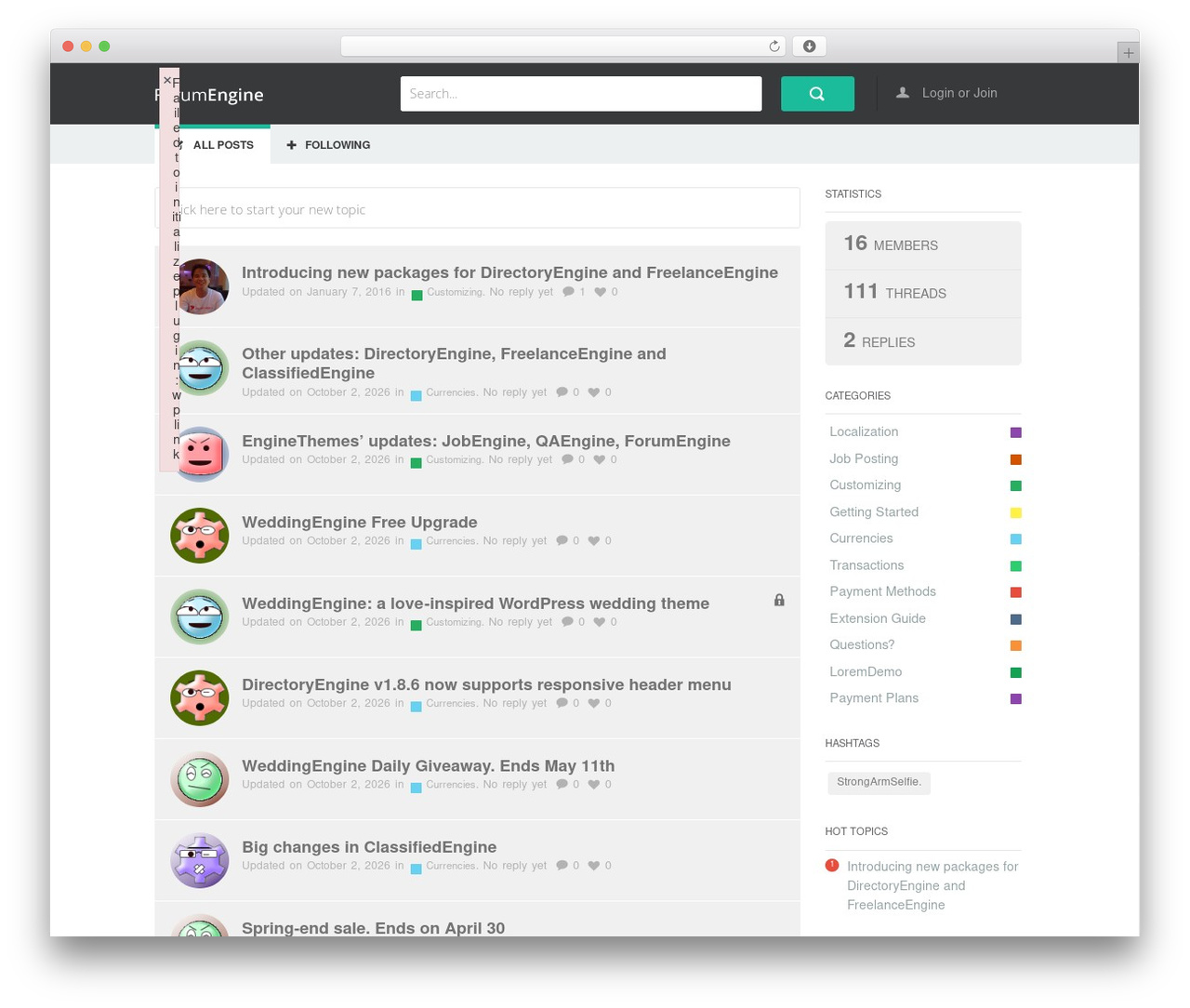The image size is (1190, 1008).
Task: Click the comment bubble on DirectoryEngine v1.8.6 thread
Action: [x=562, y=703]
